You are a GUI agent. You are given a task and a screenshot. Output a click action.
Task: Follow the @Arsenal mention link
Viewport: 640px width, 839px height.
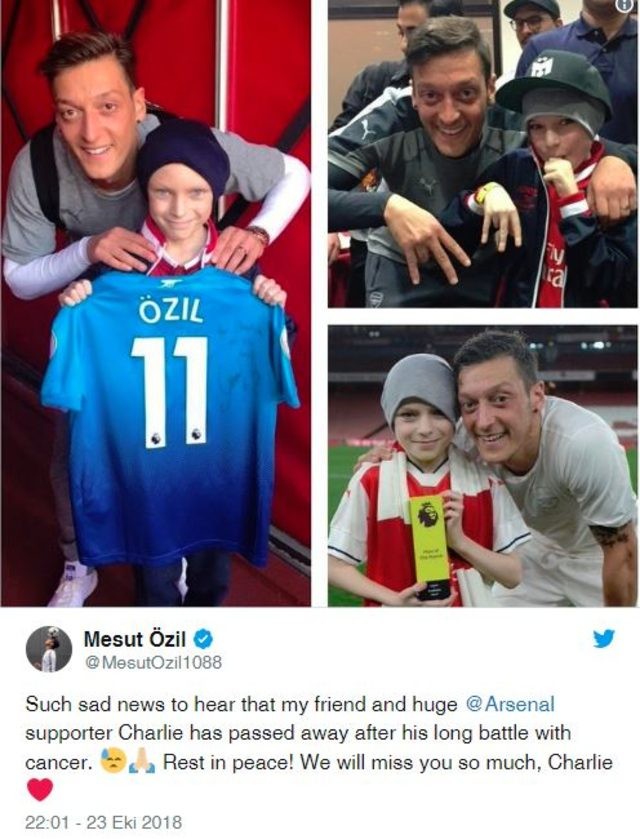point(511,704)
